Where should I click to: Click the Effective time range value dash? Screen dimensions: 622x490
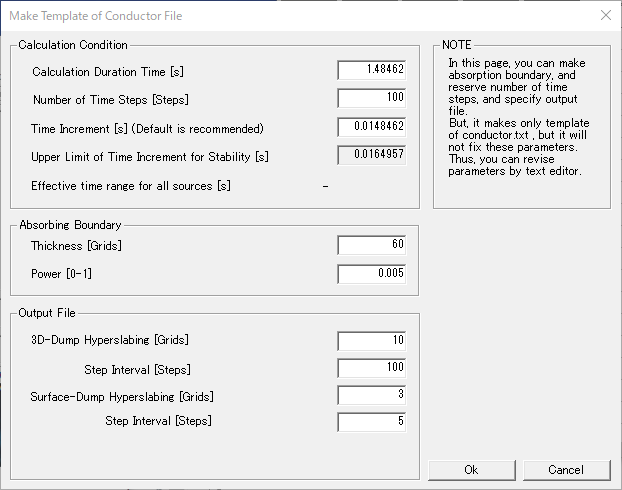click(x=325, y=186)
